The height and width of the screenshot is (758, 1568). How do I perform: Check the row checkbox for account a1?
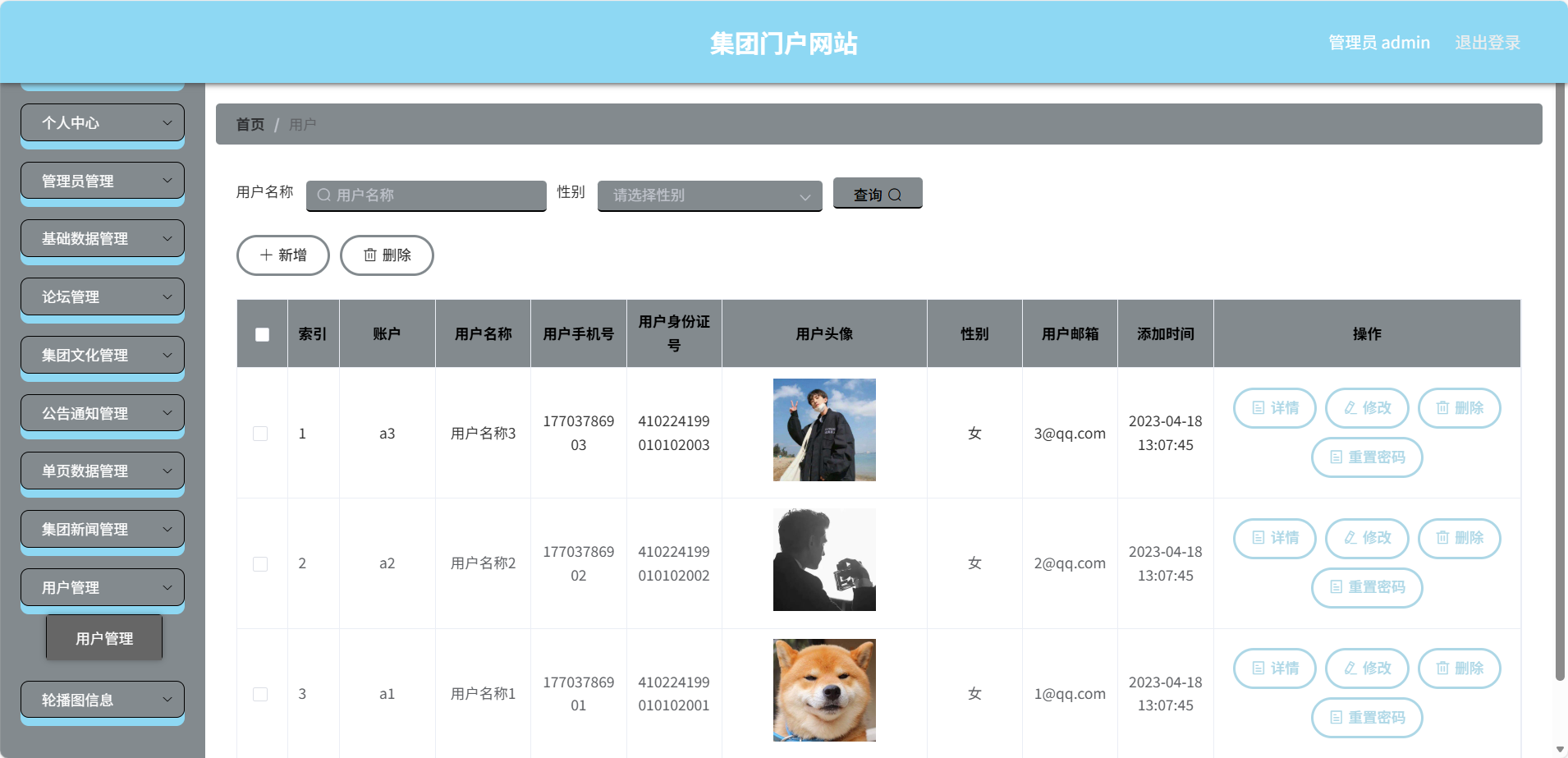260,695
